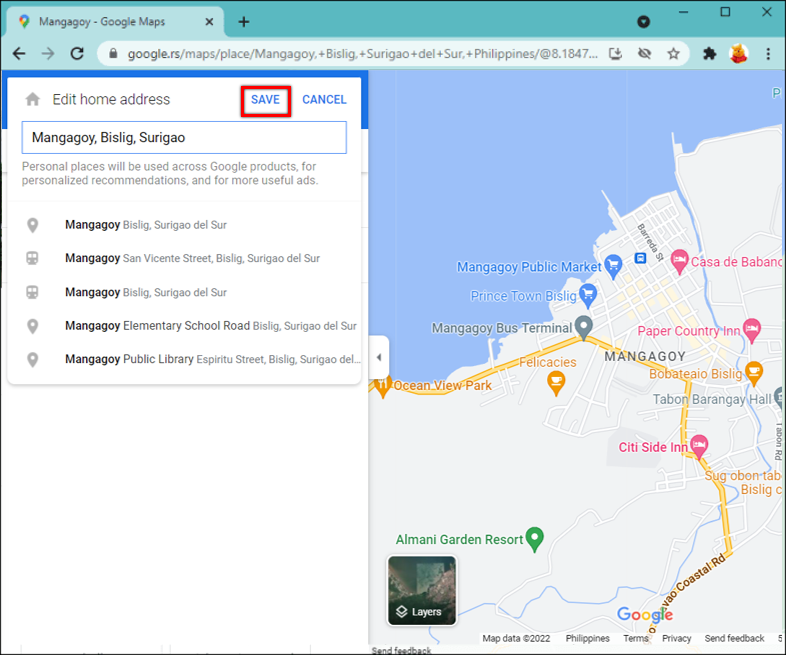The image size is (786, 655).
Task: Choose suggestion Mangagoy Elementary School Road
Action: (184, 326)
